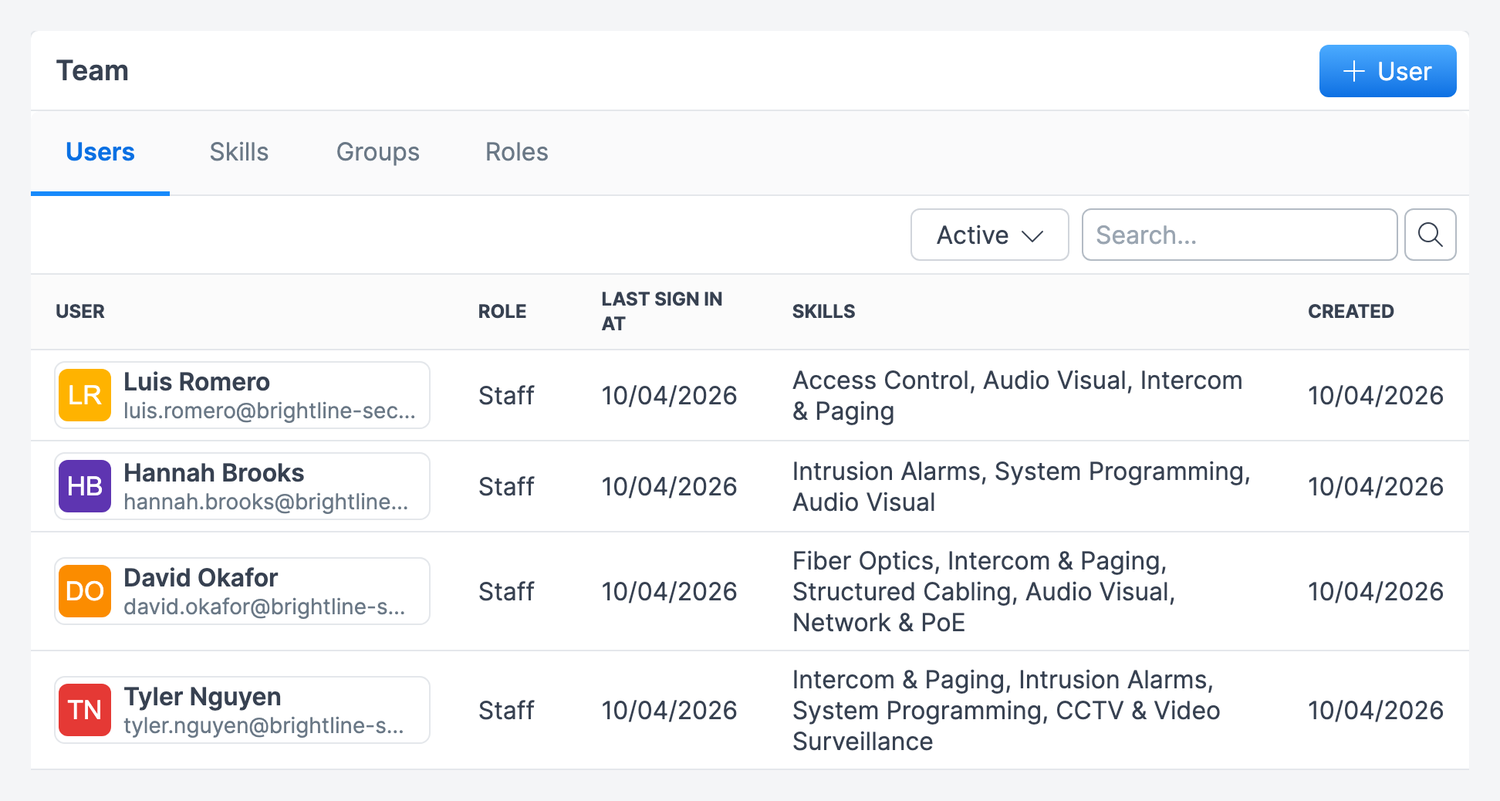
Task: Click Tyler Nguyen's TN avatar
Action: coord(85,710)
